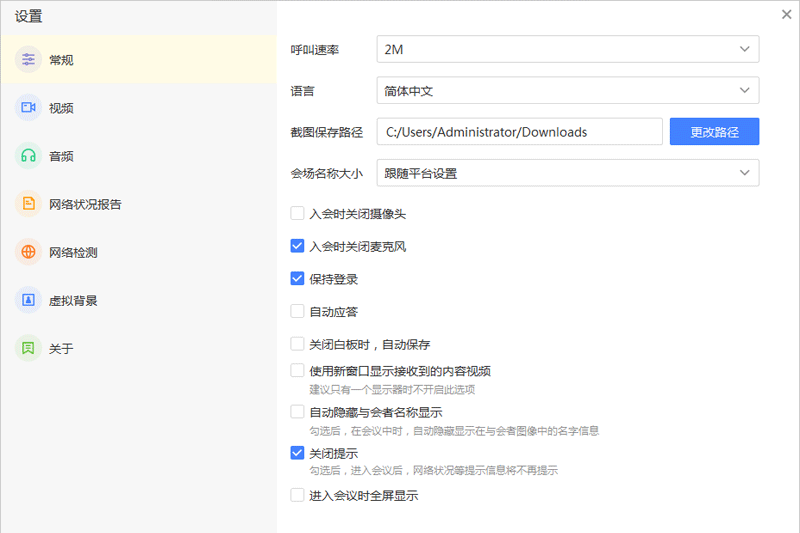
Task: Click the 视频 camera icon
Action: click(x=28, y=108)
